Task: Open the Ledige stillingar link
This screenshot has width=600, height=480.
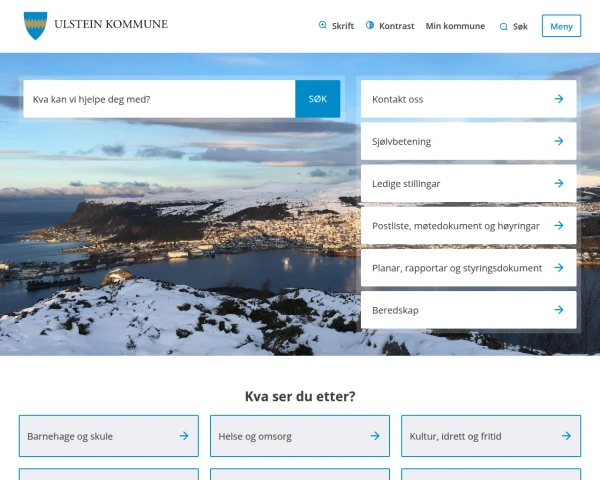Action: [x=468, y=183]
